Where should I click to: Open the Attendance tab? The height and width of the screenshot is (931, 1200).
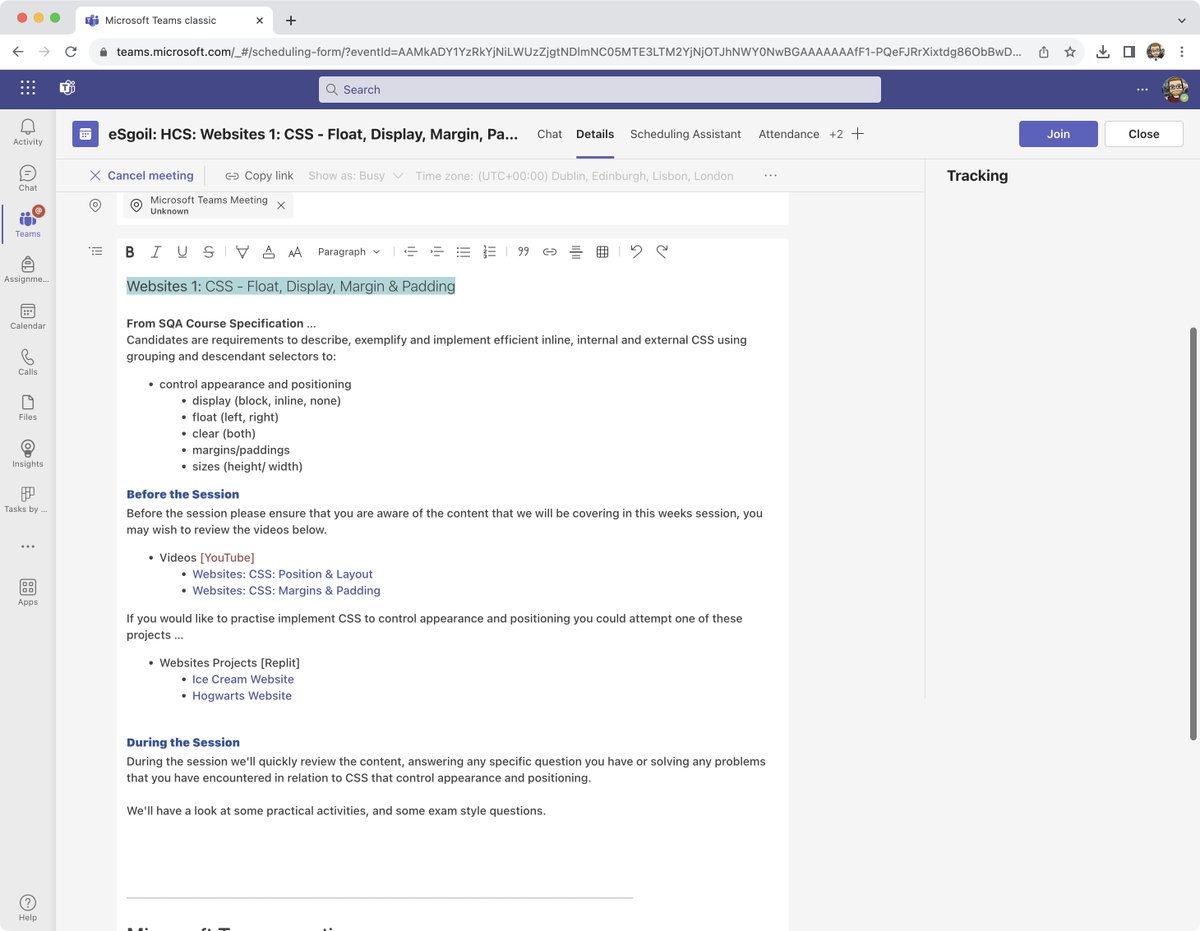point(789,134)
